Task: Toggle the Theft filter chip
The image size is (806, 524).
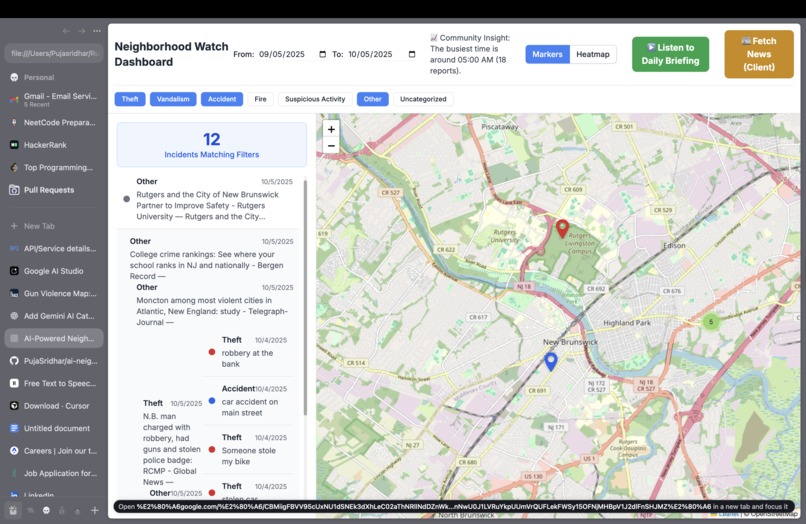Action: click(130, 99)
